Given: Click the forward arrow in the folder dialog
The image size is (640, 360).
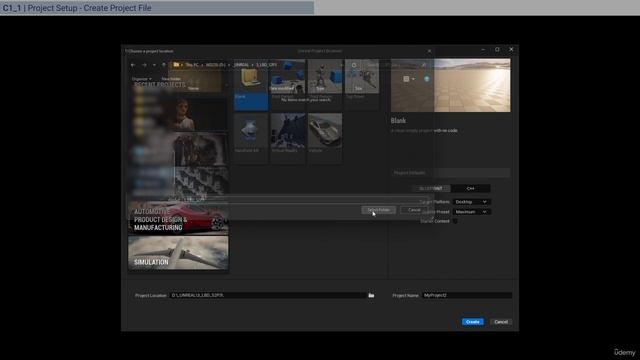Looking at the screenshot, I should click(x=144, y=65).
